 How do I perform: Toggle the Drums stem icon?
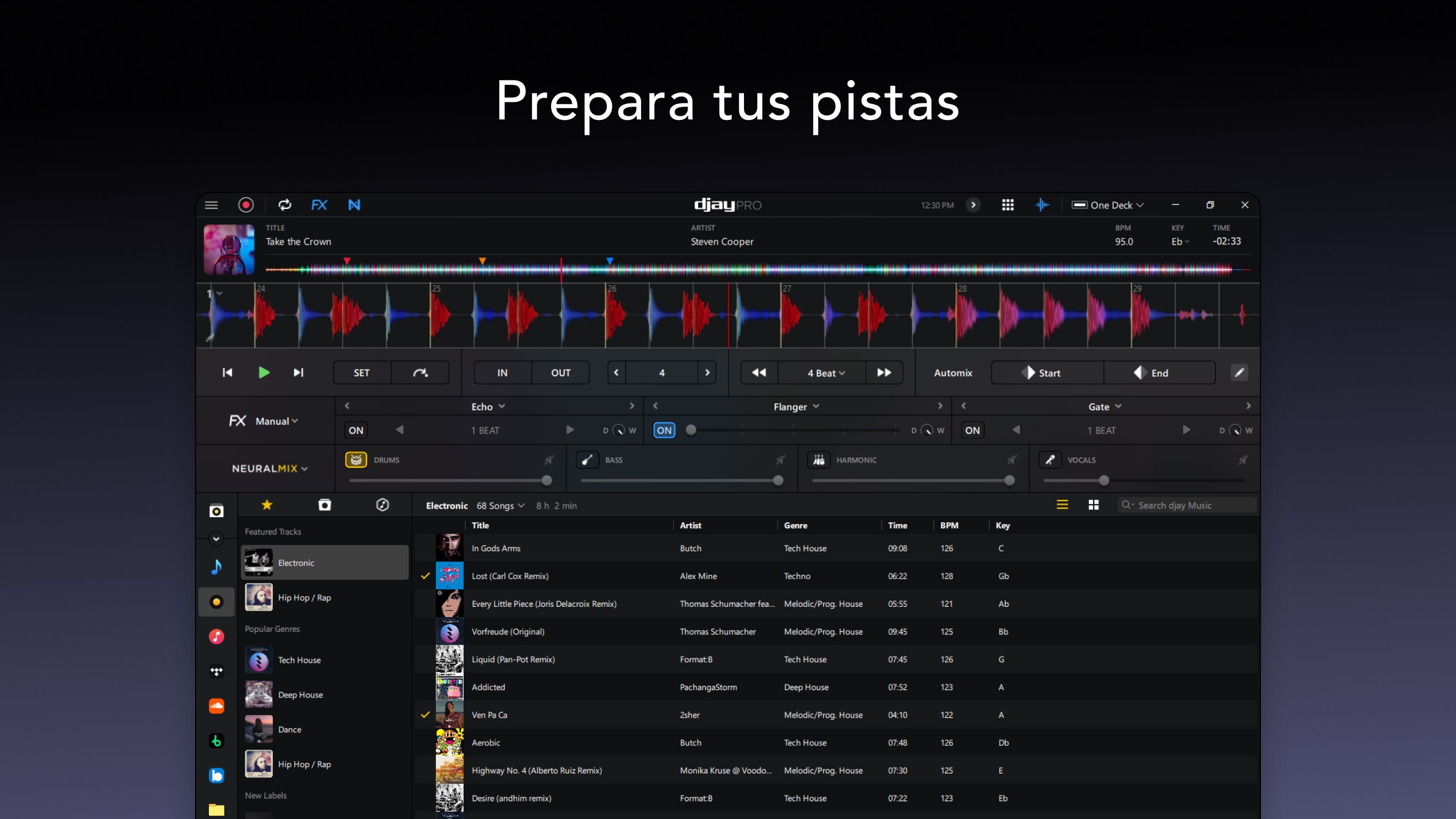coord(356,460)
